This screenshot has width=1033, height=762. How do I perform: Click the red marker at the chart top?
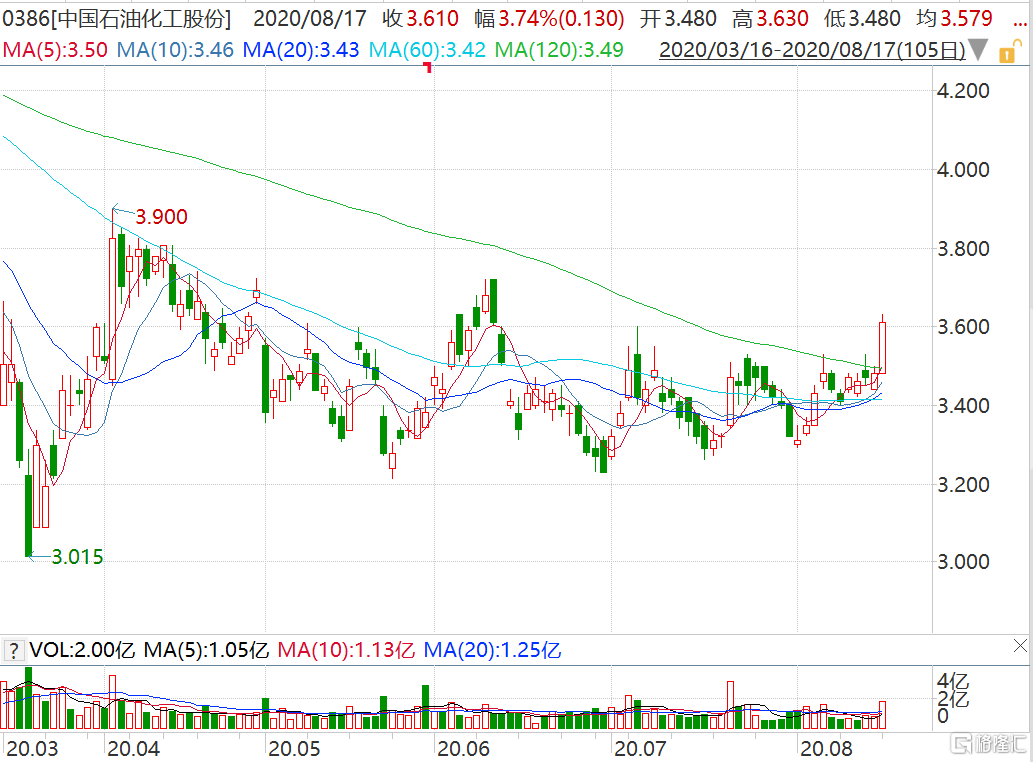point(428,67)
